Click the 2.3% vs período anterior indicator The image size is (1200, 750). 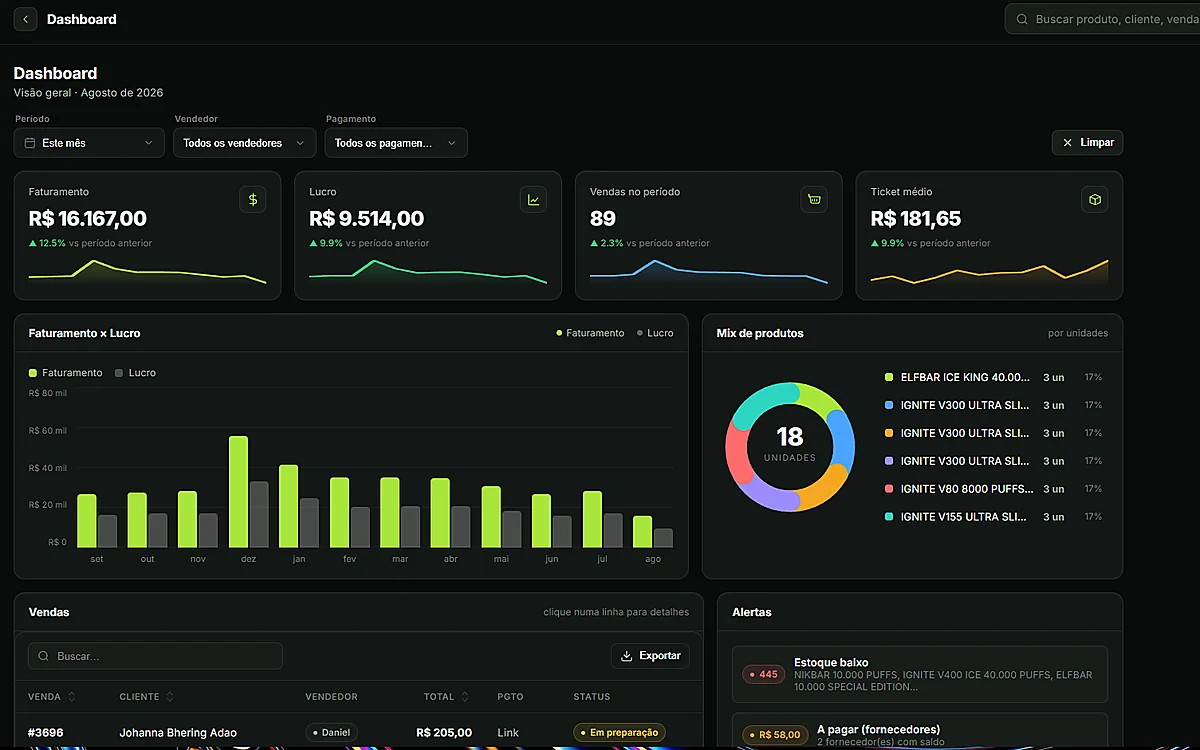coord(650,243)
